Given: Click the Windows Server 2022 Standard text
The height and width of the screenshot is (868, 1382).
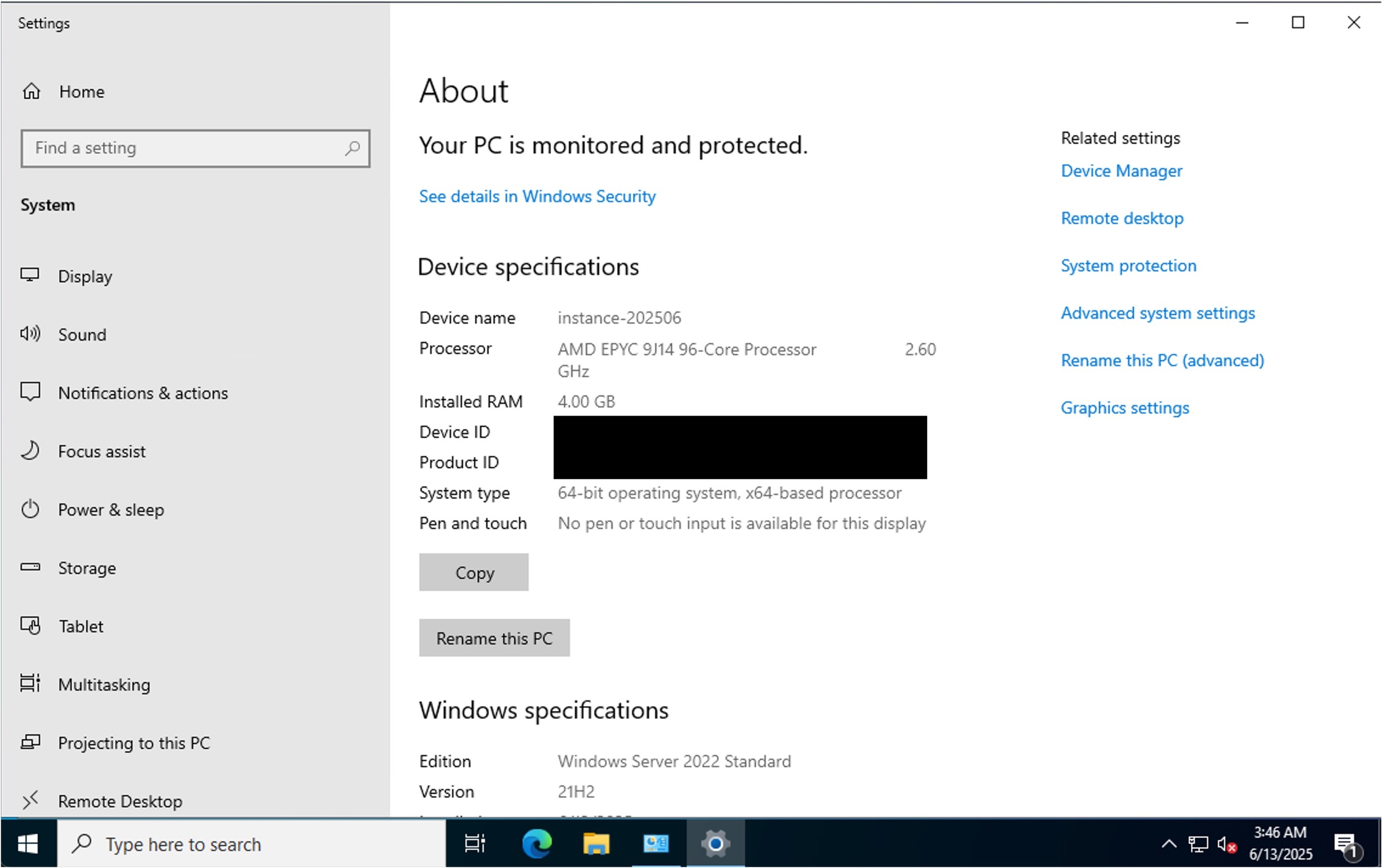Looking at the screenshot, I should tap(674, 761).
